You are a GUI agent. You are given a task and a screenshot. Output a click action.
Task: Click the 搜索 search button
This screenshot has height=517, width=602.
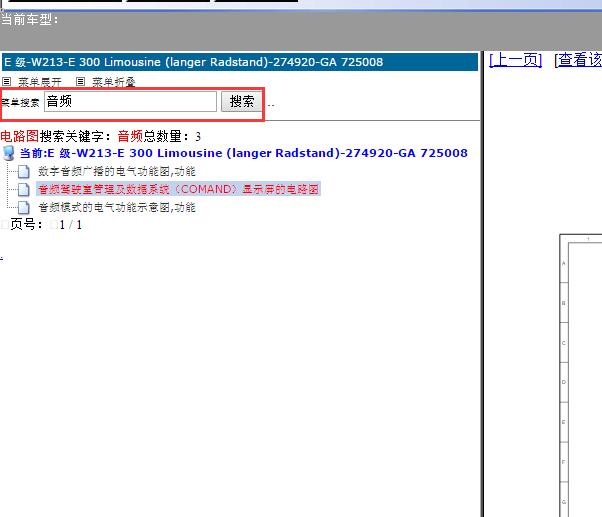241,102
